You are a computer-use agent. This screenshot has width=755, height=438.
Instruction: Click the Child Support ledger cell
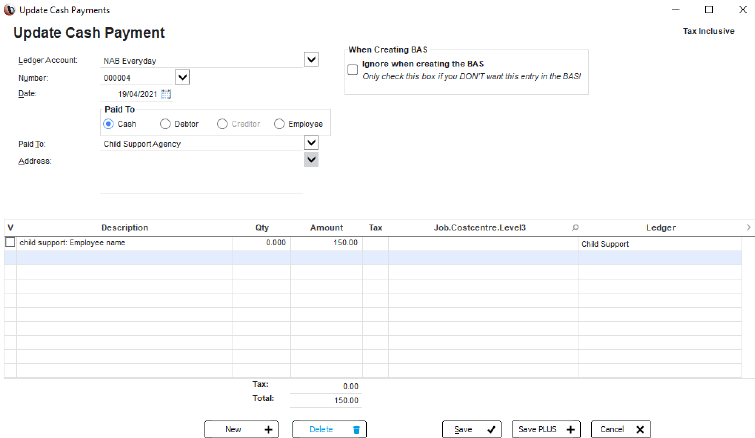coord(660,244)
